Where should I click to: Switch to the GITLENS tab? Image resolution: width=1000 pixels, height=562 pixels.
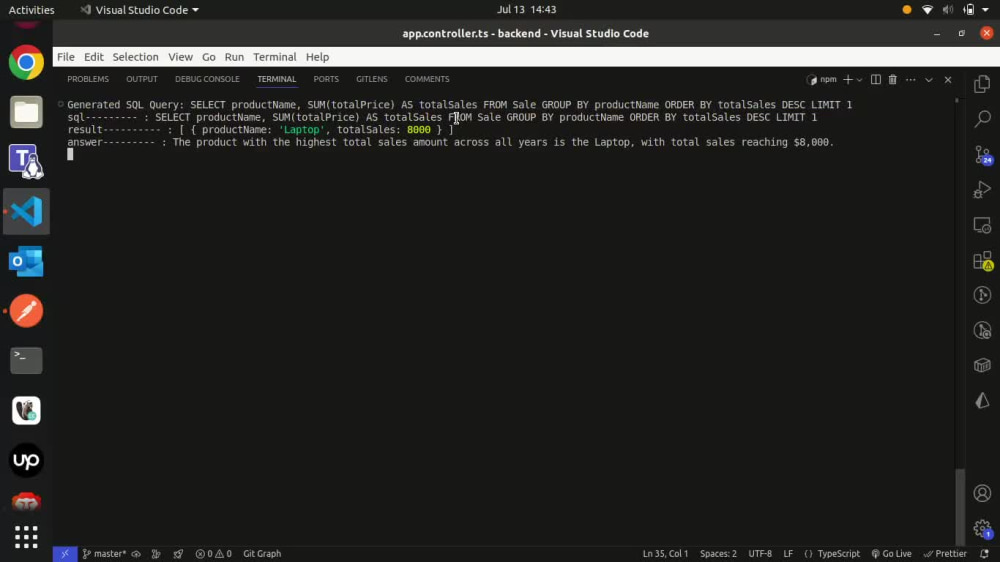click(372, 79)
